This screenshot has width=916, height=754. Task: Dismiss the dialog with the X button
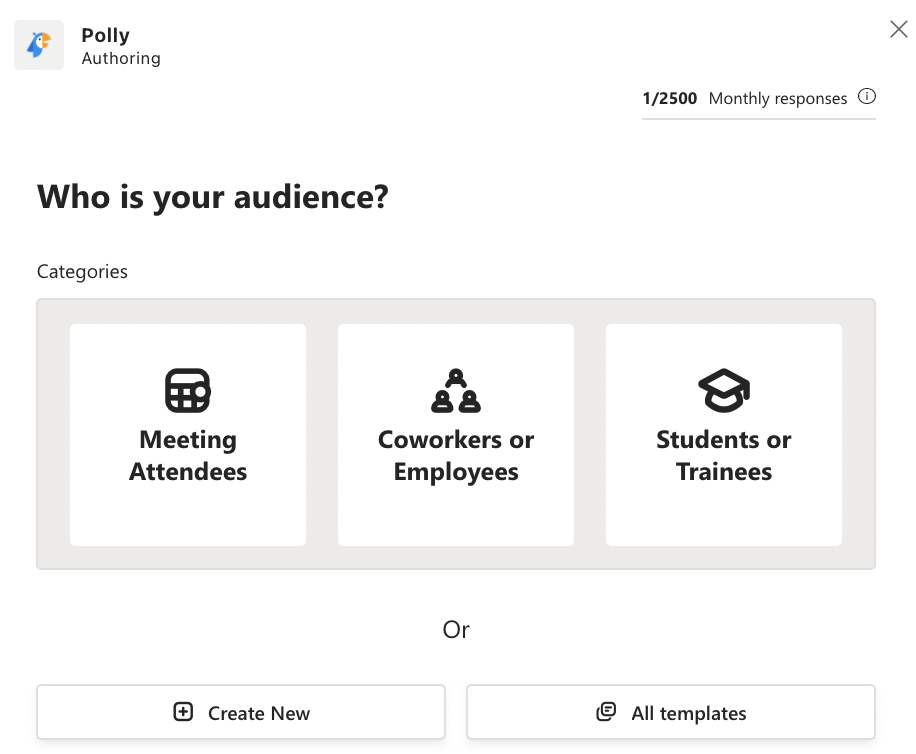(898, 29)
